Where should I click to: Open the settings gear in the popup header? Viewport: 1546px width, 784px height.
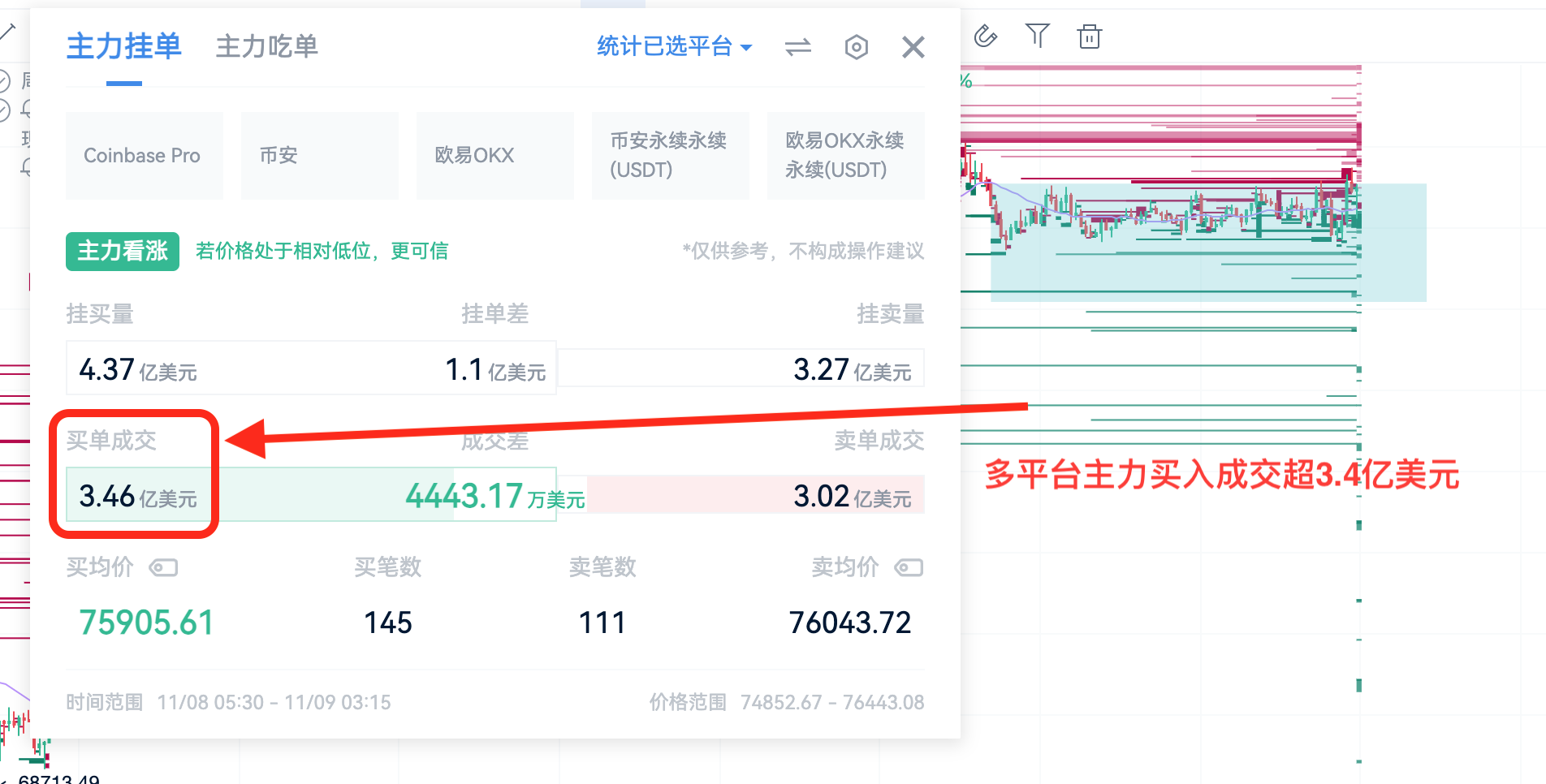856,47
